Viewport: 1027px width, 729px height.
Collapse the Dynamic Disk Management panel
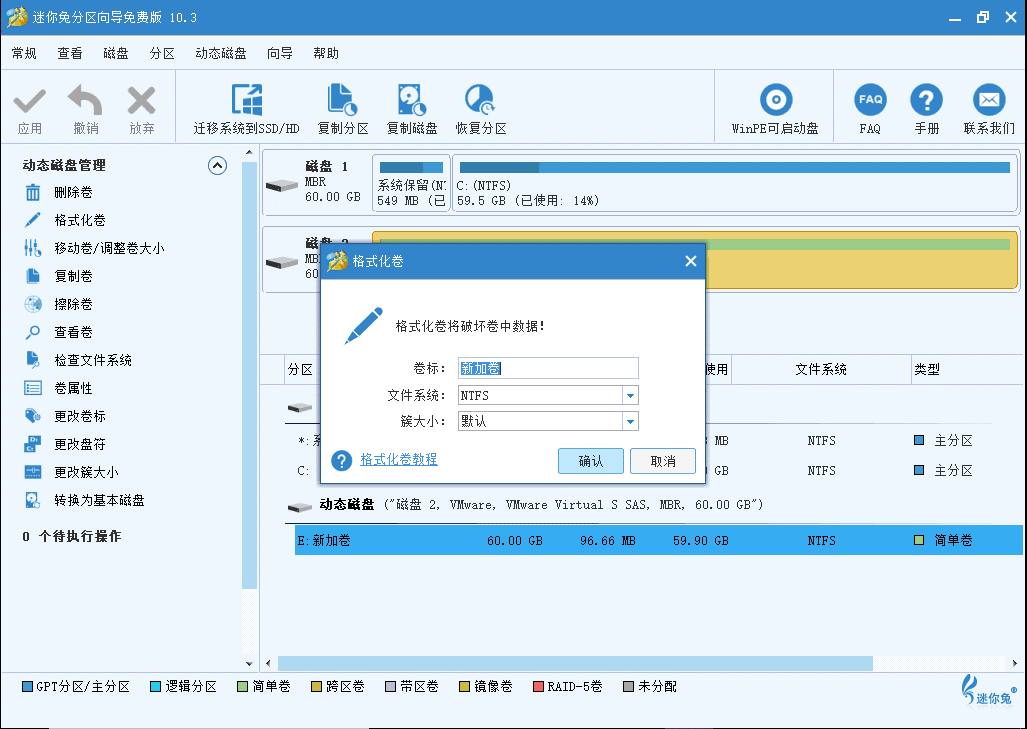(x=217, y=166)
